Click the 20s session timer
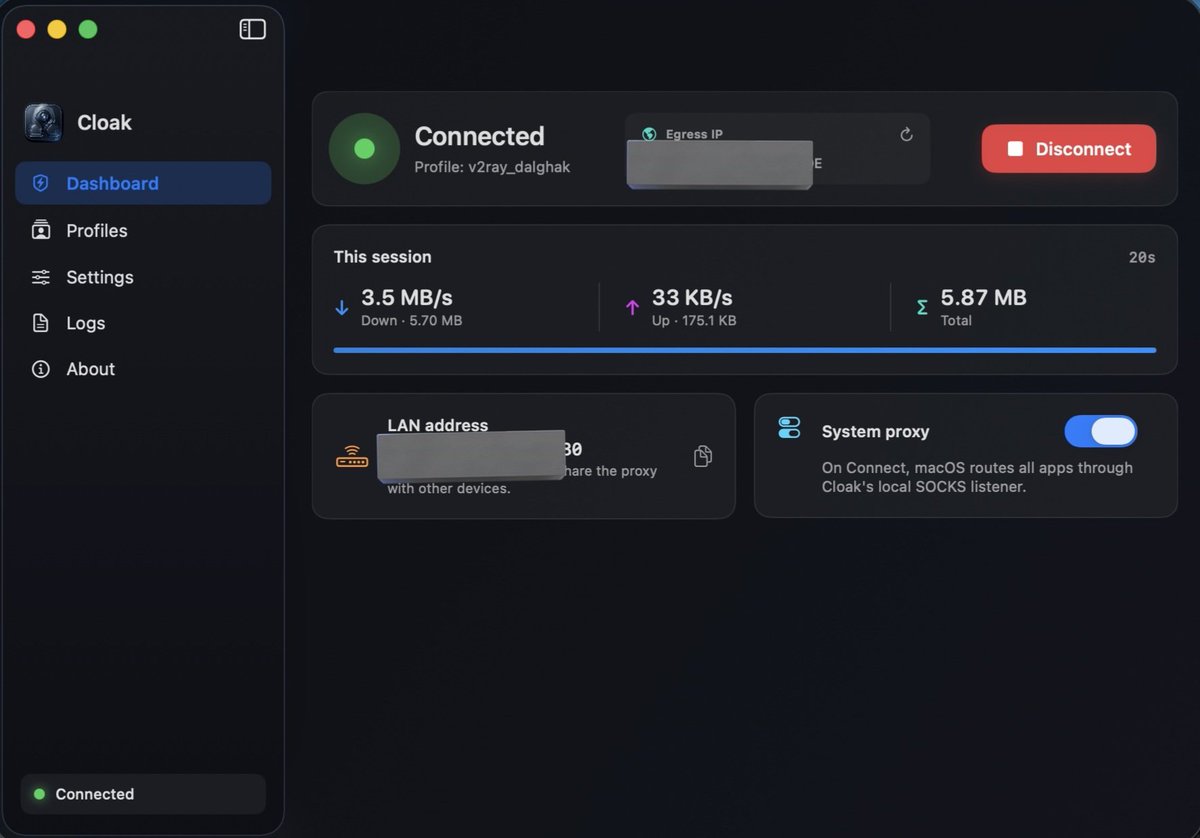 coord(1142,257)
